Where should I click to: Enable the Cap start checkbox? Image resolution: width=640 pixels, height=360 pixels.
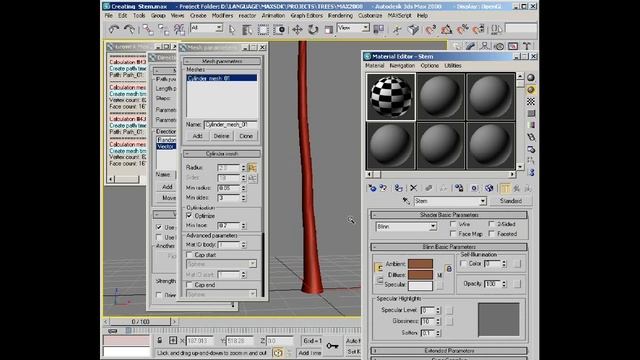click(189, 255)
